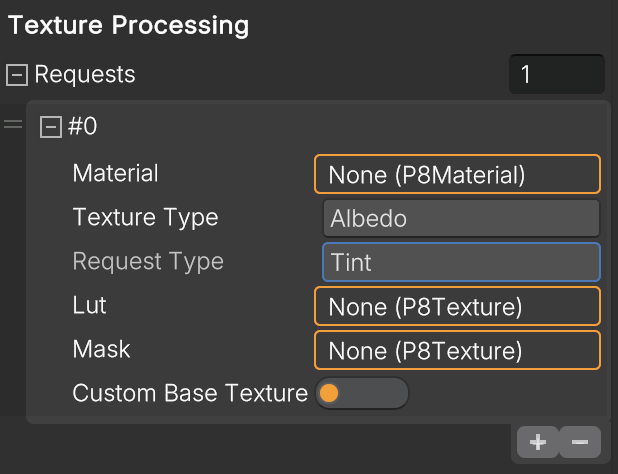Collapse the #0 request entry
Viewport: 618px width, 474px height.
click(51, 127)
